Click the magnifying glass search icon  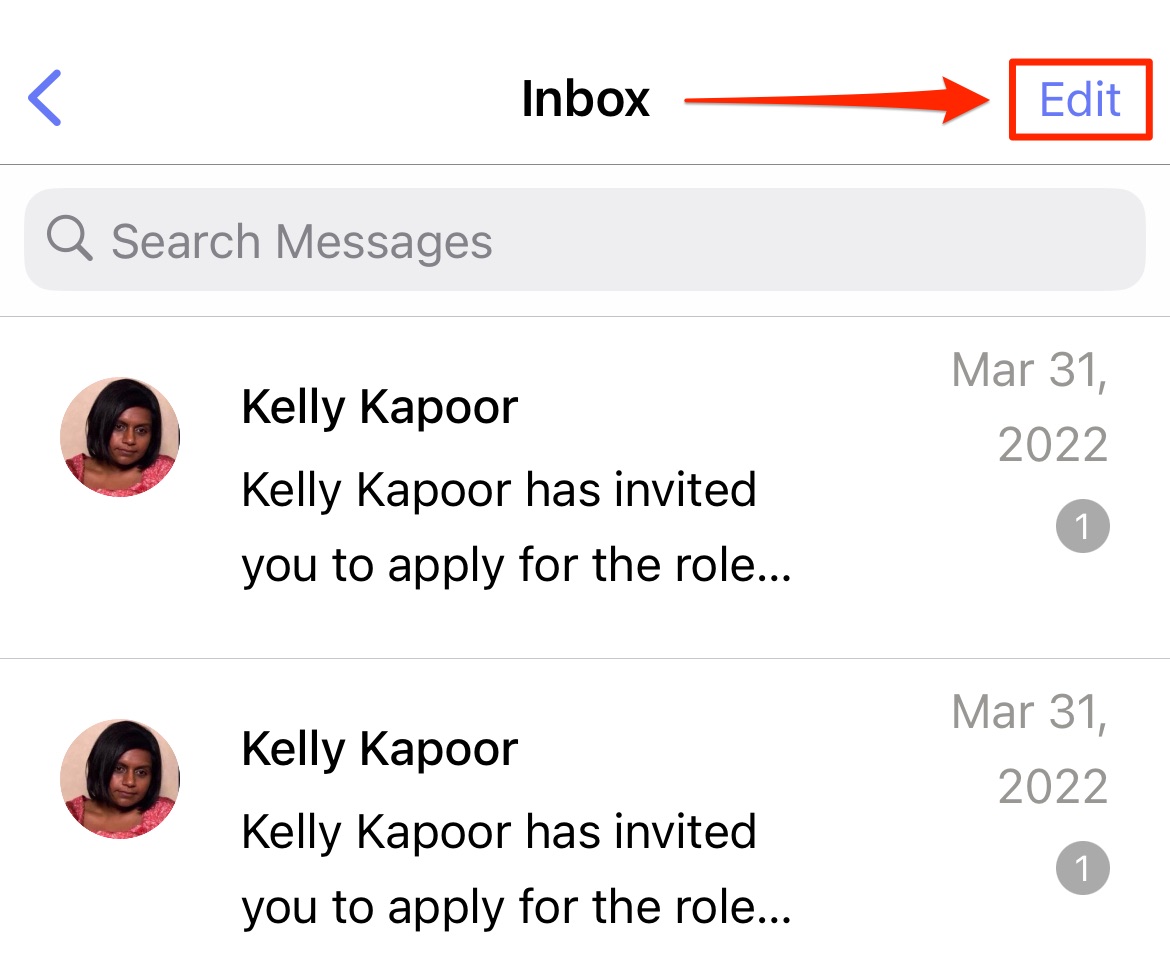[x=69, y=238]
